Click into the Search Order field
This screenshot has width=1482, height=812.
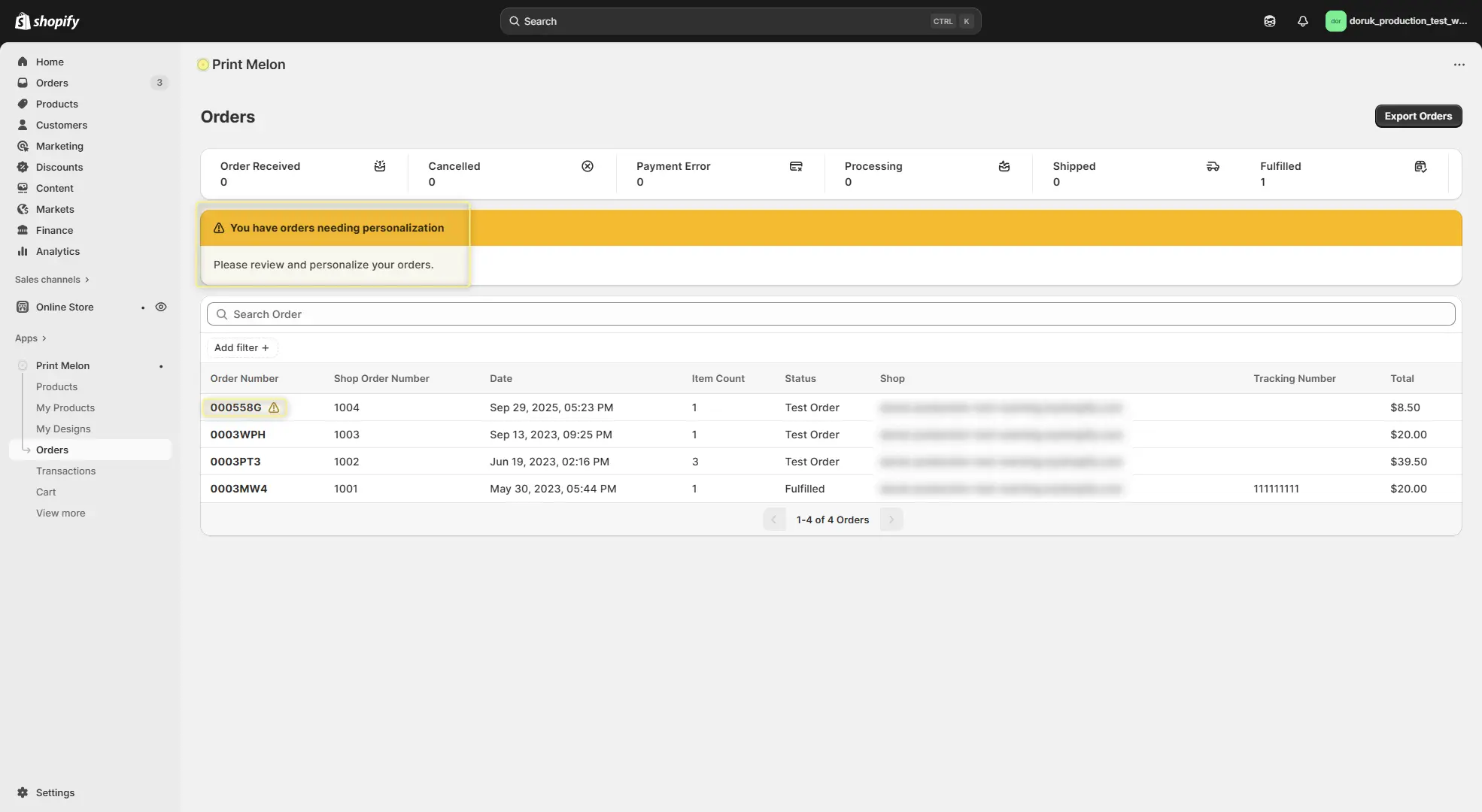pos(831,314)
